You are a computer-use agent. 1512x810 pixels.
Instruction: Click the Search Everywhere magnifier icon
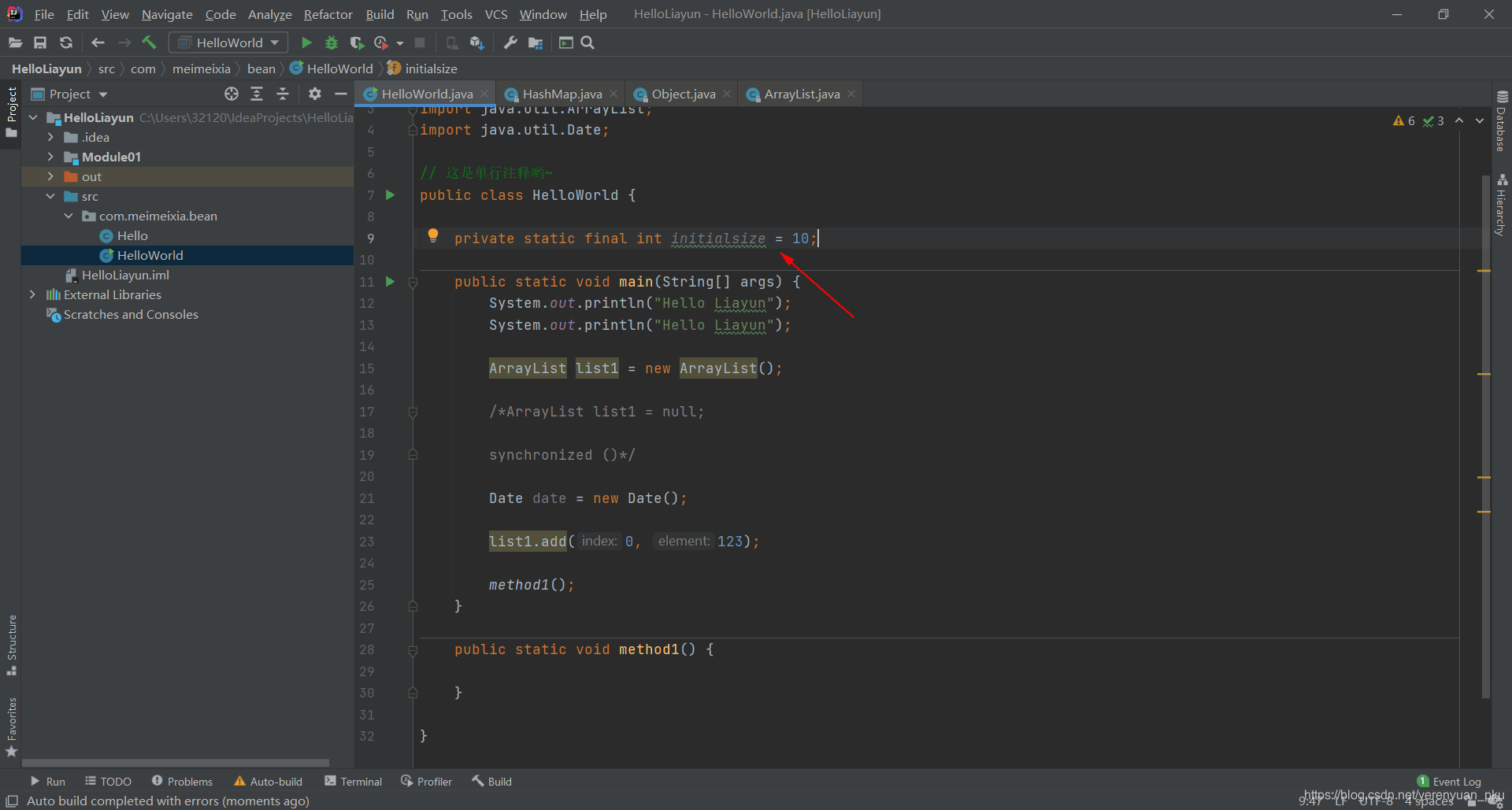(x=587, y=43)
